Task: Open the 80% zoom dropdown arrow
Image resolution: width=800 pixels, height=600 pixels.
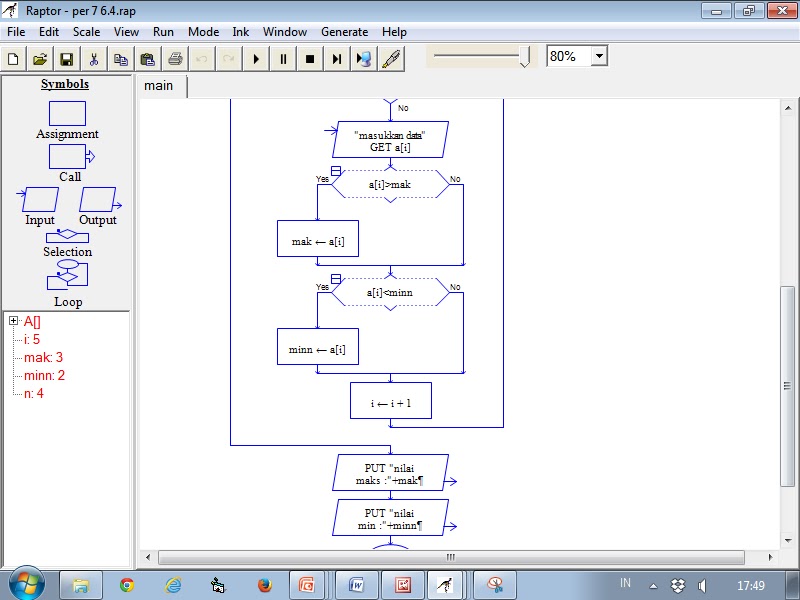Action: (x=599, y=56)
